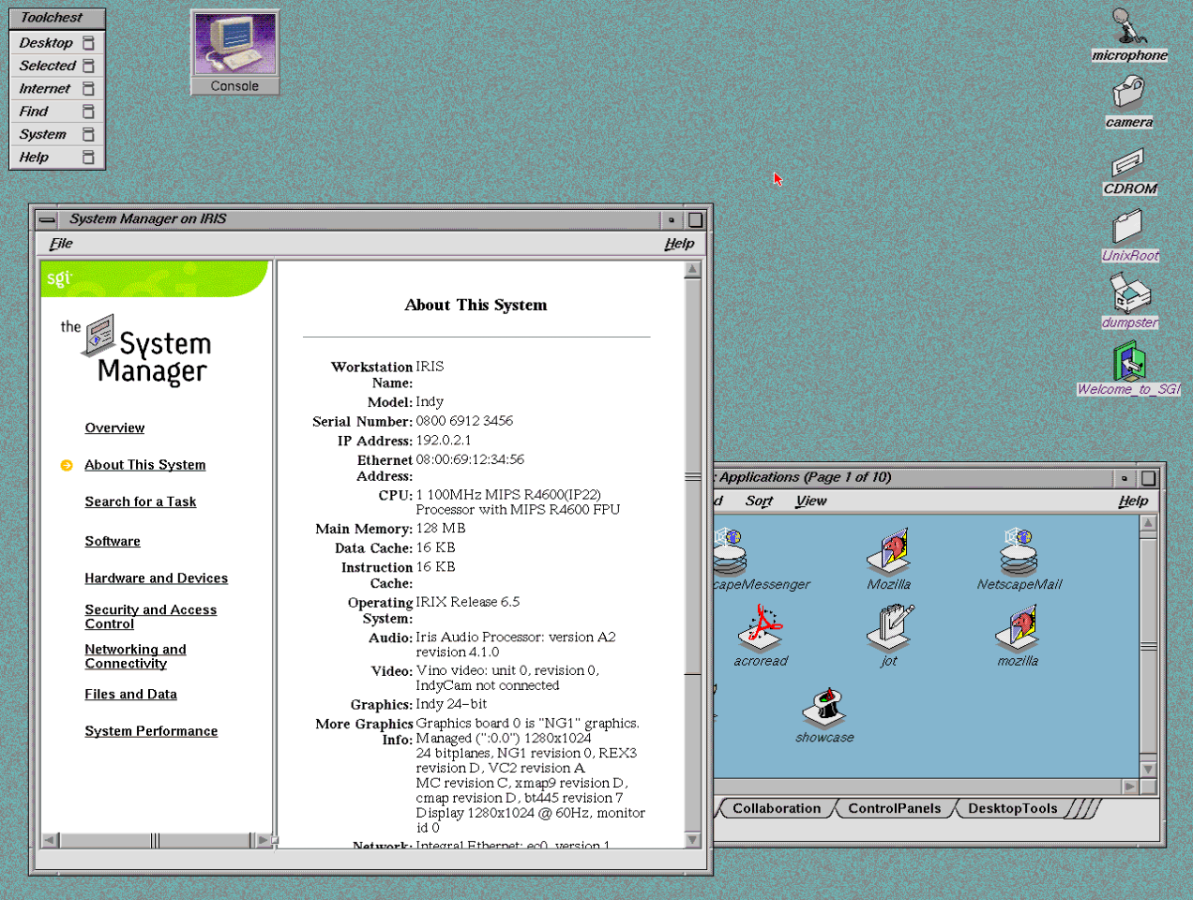The height and width of the screenshot is (900, 1193).
Task: Open the UnixRoot folder icon
Action: coord(1129,237)
